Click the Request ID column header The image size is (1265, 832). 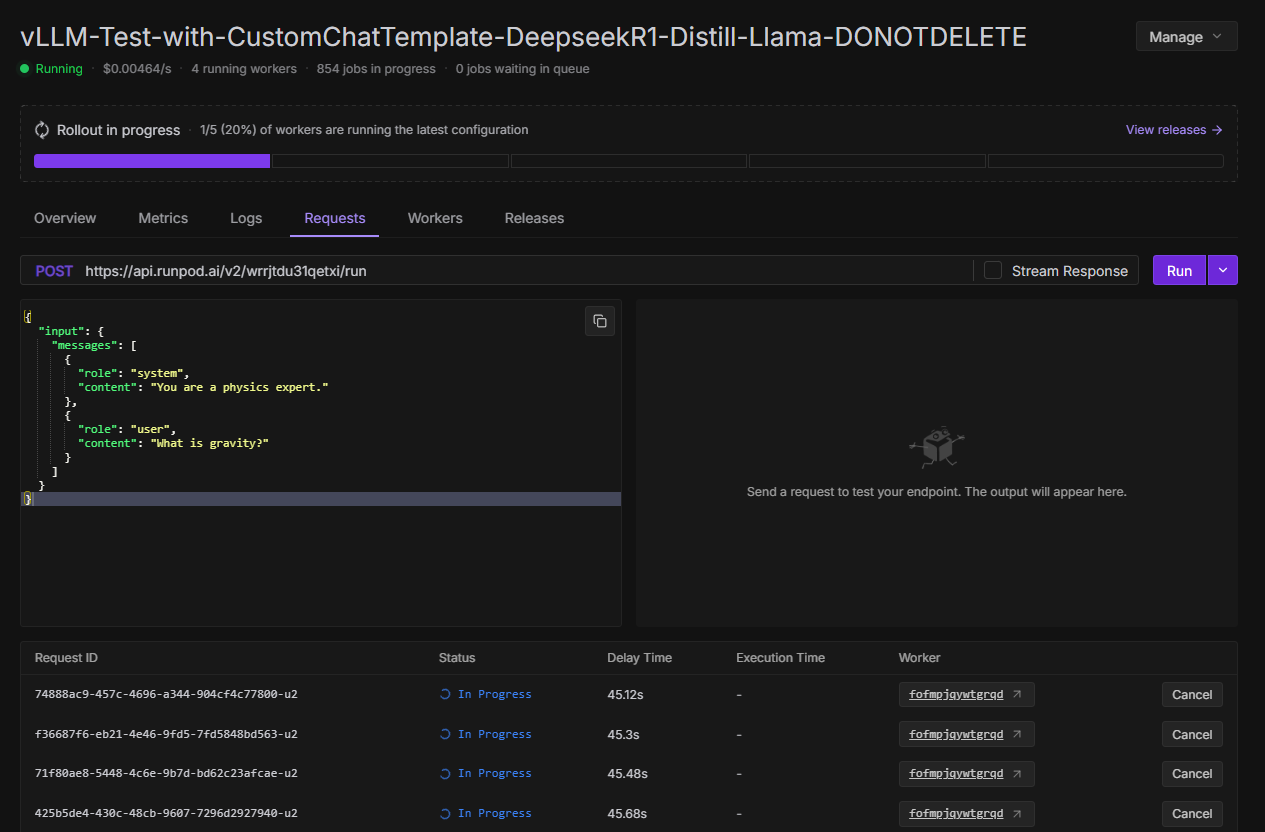pyautogui.click(x=66, y=658)
